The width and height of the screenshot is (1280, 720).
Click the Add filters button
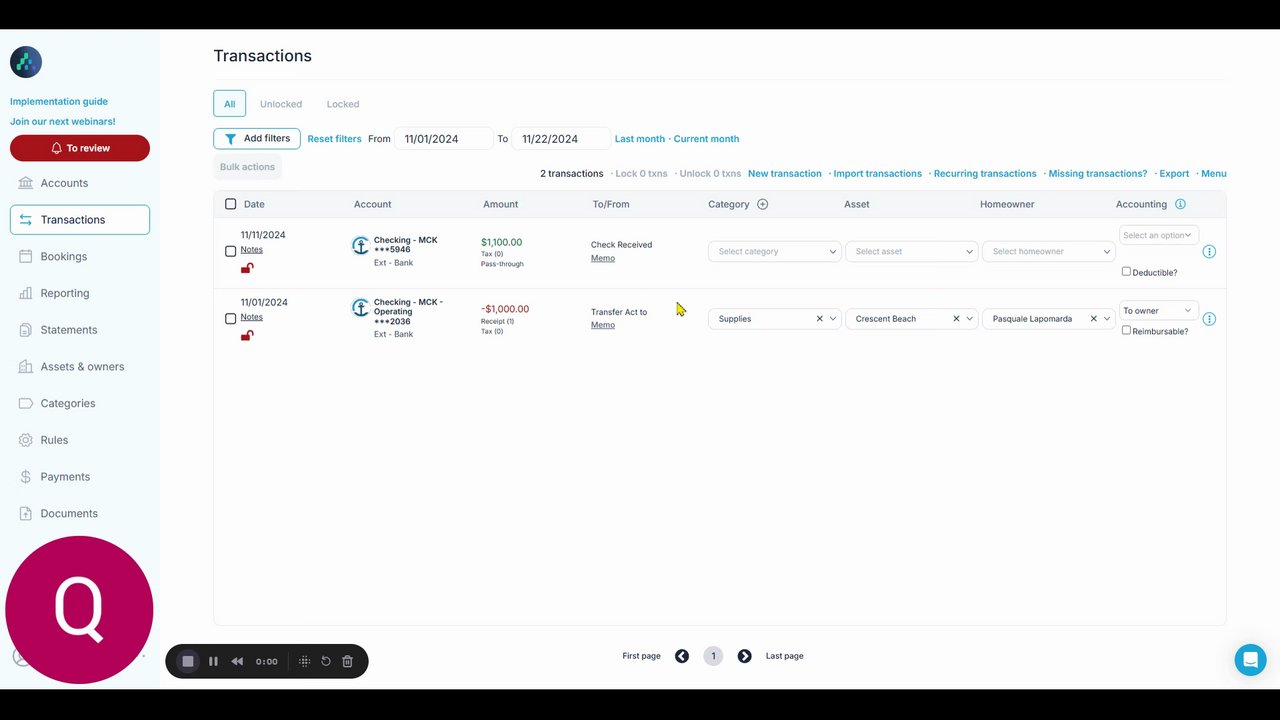(x=257, y=139)
